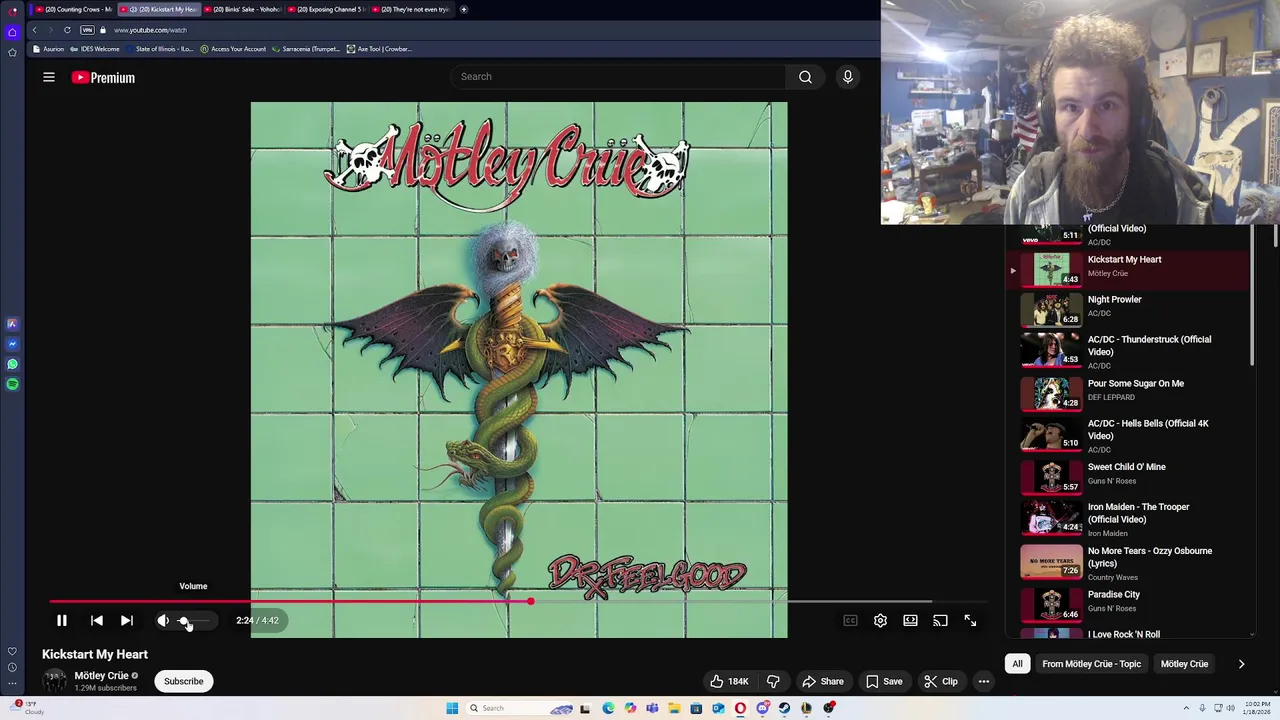Screen dimensions: 1280x720
Task: Play AC/DC Thunderstruck from the playlist
Action: (x=1130, y=351)
